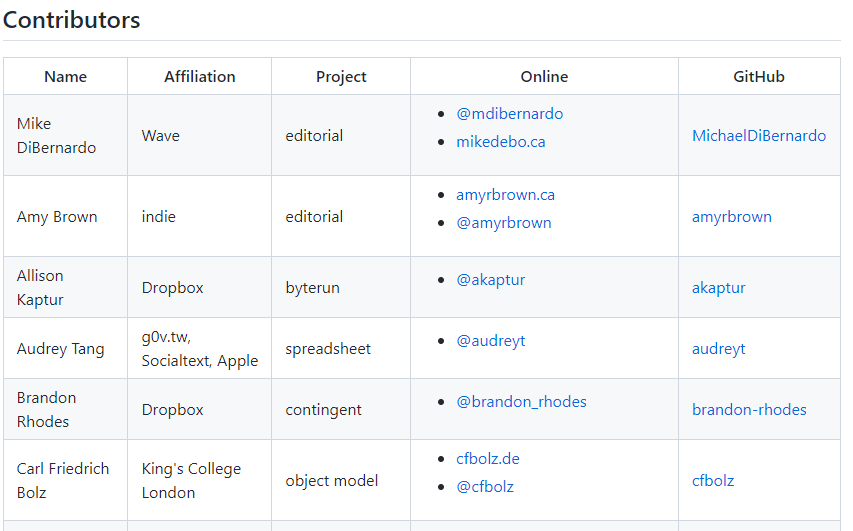
Task: Open the @audreyt Twitter link
Action: click(491, 341)
